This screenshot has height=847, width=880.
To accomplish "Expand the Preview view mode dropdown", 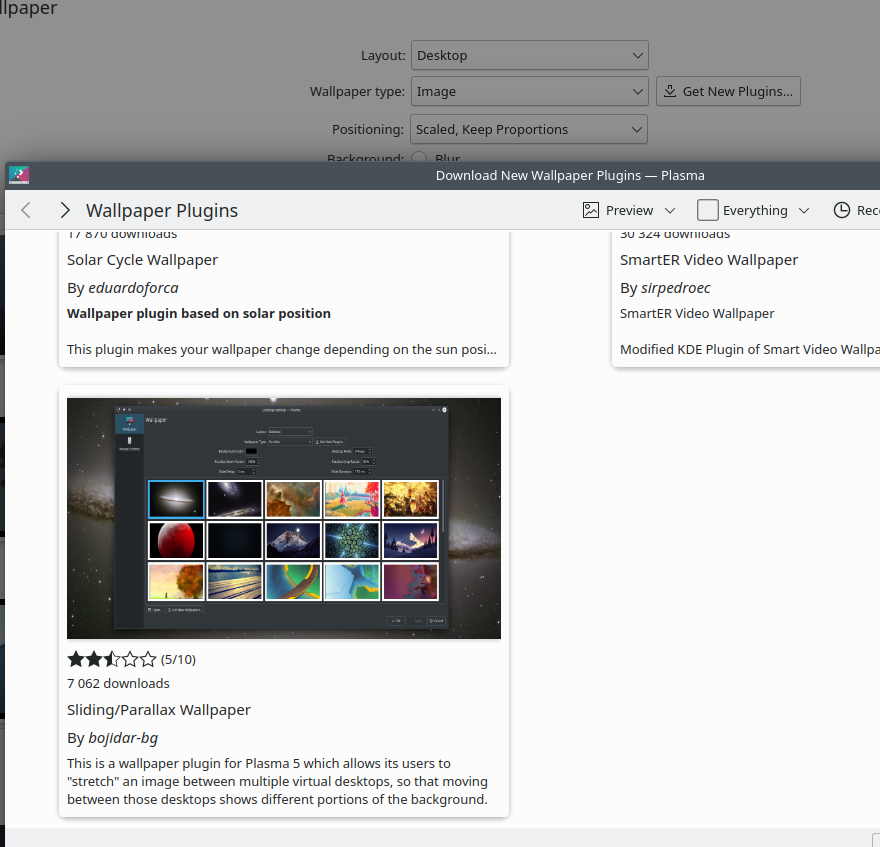I will pyautogui.click(x=670, y=210).
